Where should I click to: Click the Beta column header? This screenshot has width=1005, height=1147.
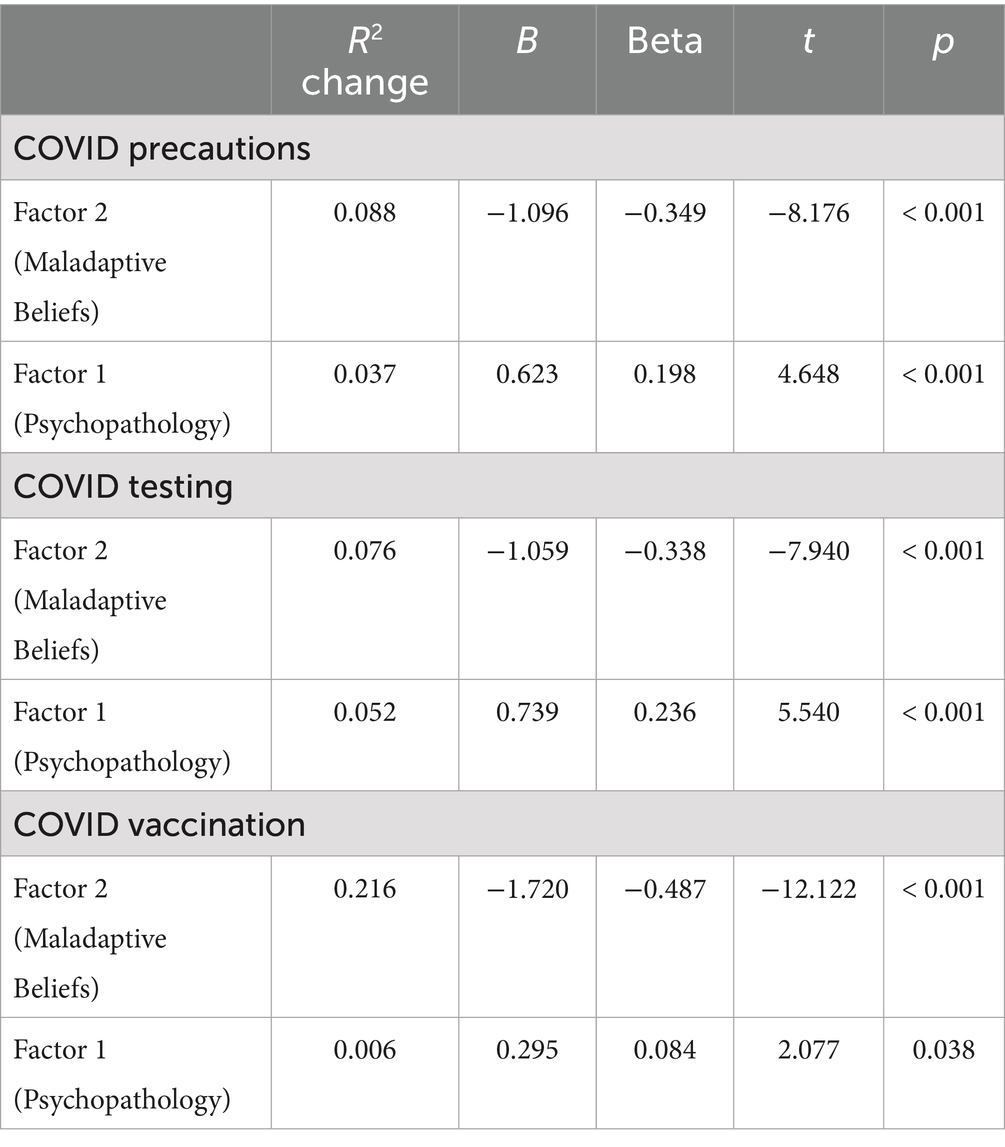point(664,42)
